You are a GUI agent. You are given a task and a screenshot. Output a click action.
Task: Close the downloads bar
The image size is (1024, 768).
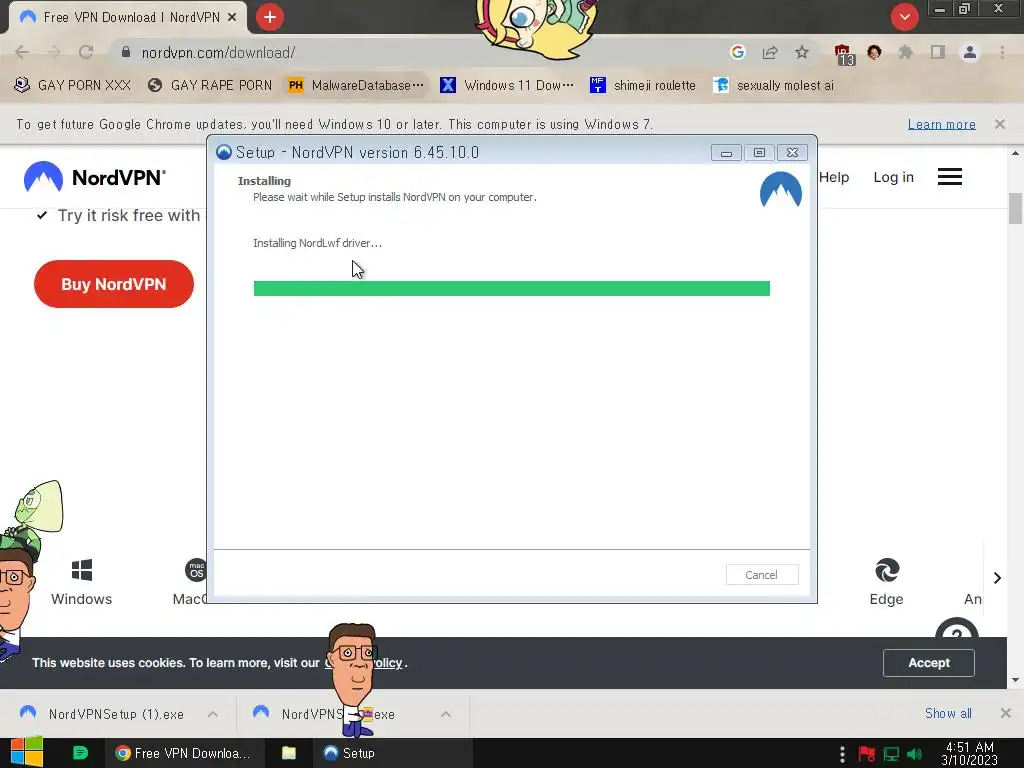point(1006,713)
